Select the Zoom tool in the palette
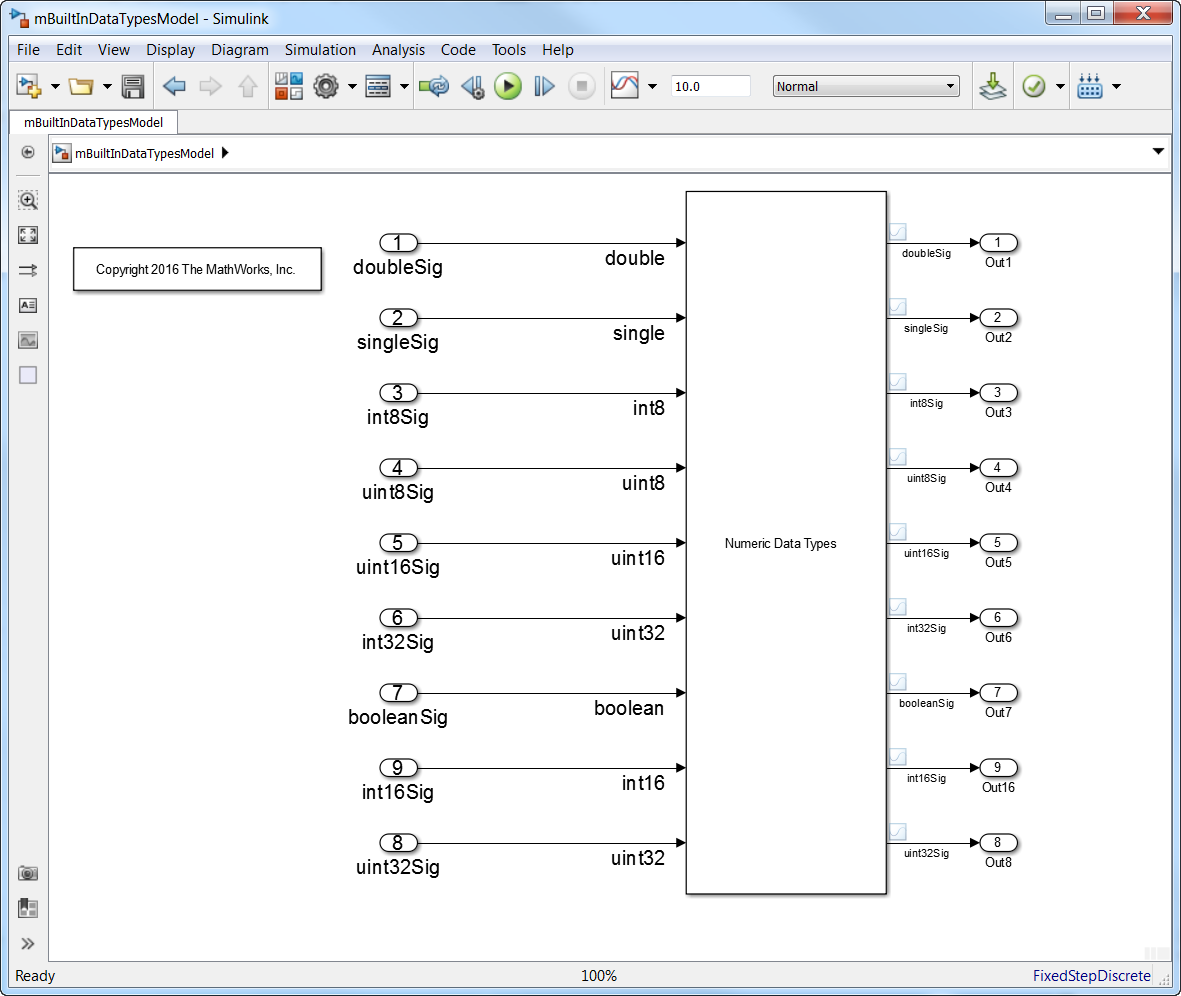This screenshot has height=996, width=1181. point(28,200)
